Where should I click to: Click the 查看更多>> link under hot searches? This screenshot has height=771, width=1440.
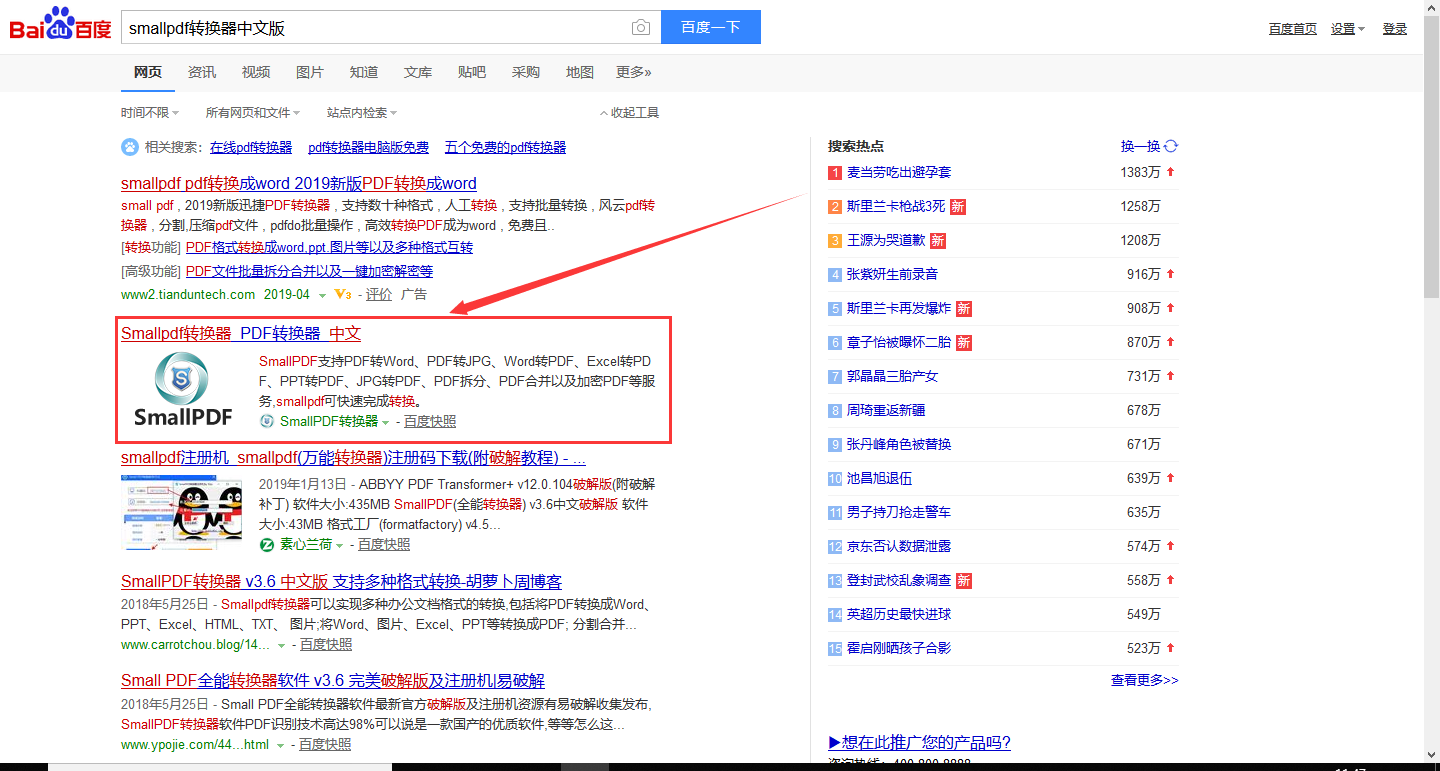point(1144,680)
